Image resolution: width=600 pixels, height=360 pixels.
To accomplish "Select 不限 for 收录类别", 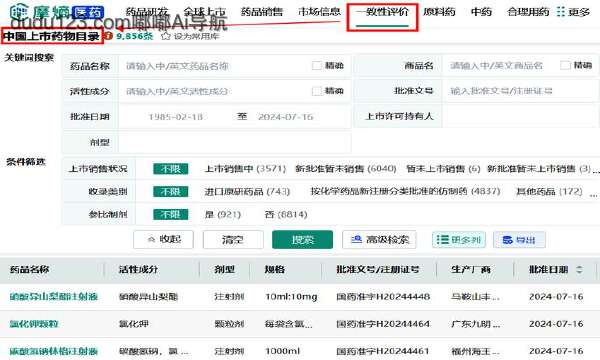I will [170, 191].
